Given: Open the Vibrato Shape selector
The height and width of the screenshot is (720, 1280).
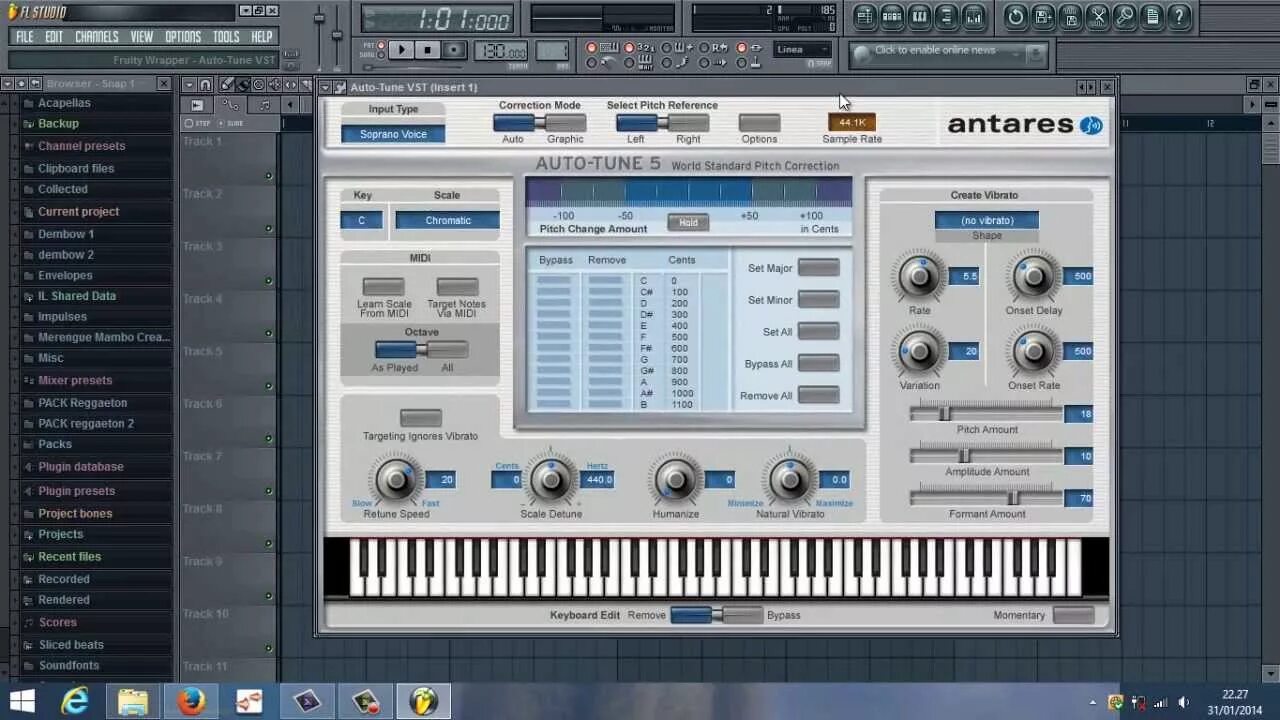Looking at the screenshot, I should 986,220.
